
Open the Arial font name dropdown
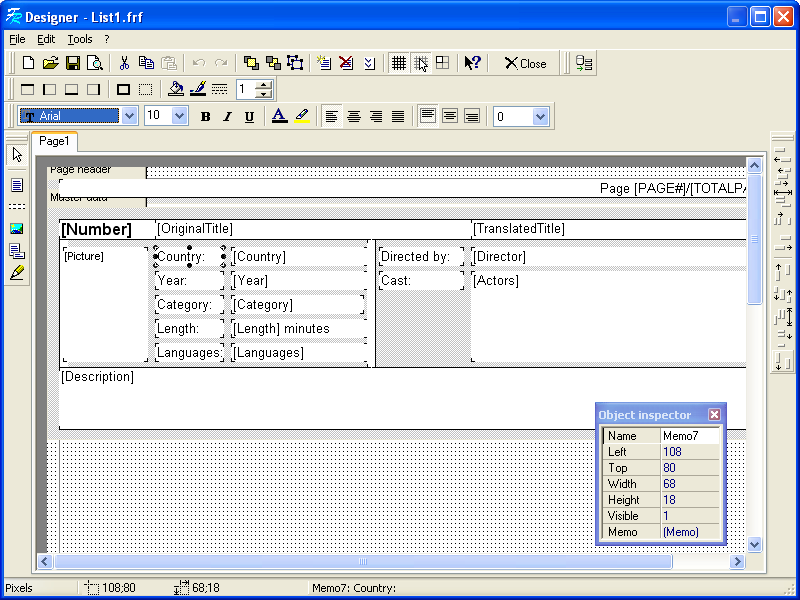click(129, 116)
